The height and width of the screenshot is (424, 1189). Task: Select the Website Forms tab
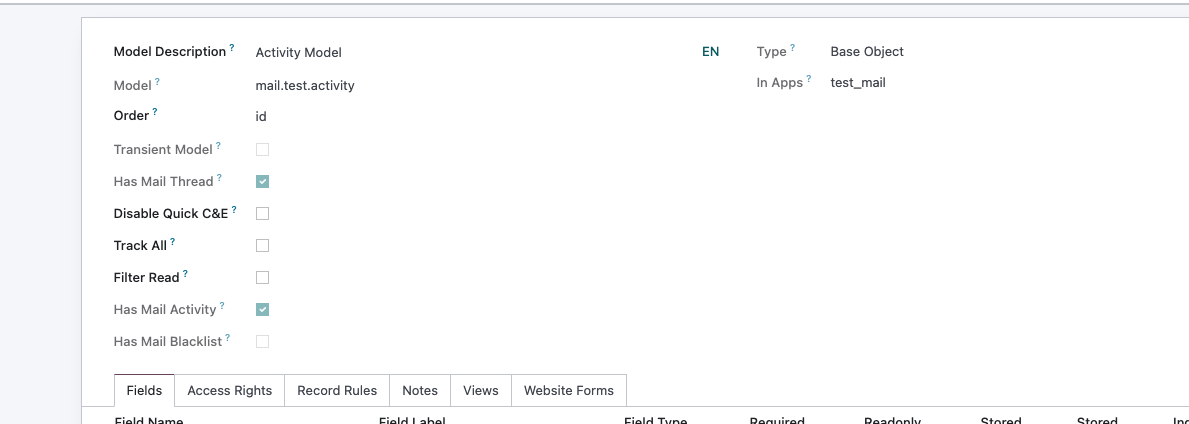569,391
